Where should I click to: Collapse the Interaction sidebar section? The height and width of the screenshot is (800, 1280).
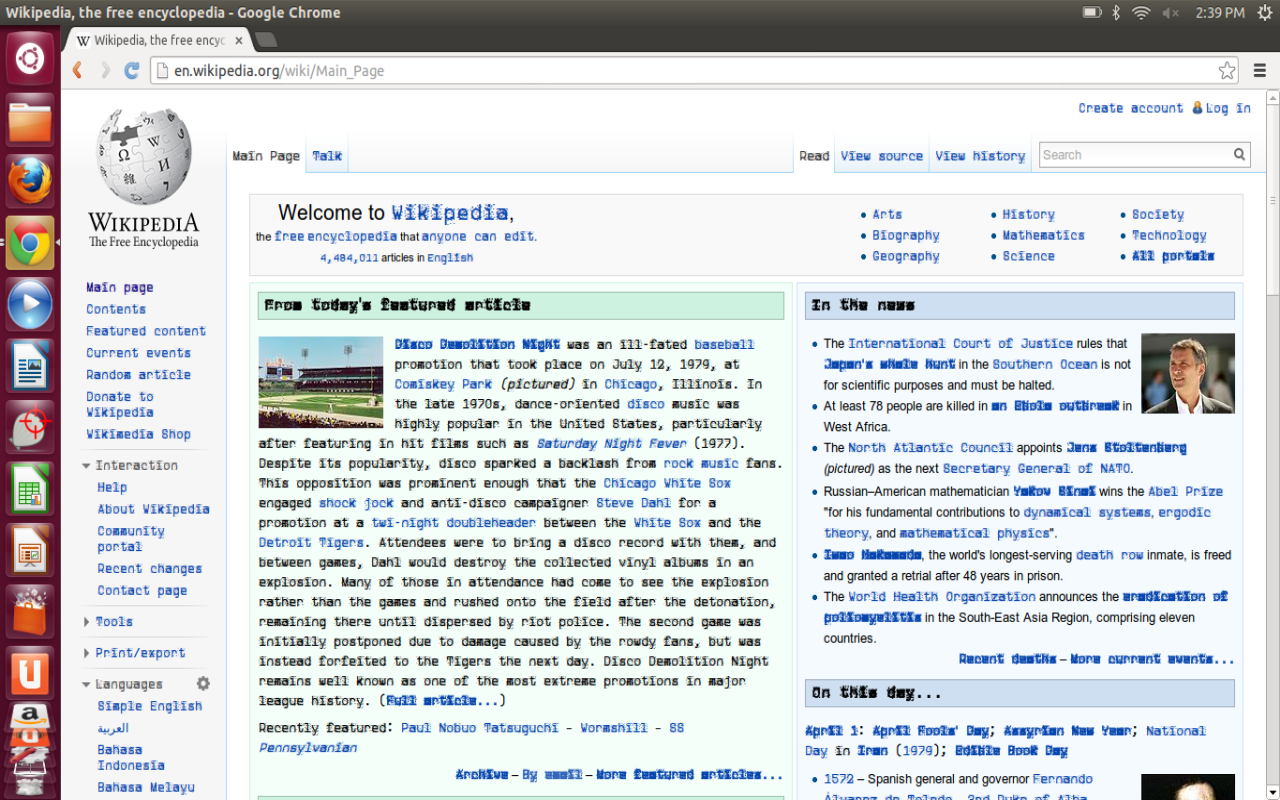point(137,466)
